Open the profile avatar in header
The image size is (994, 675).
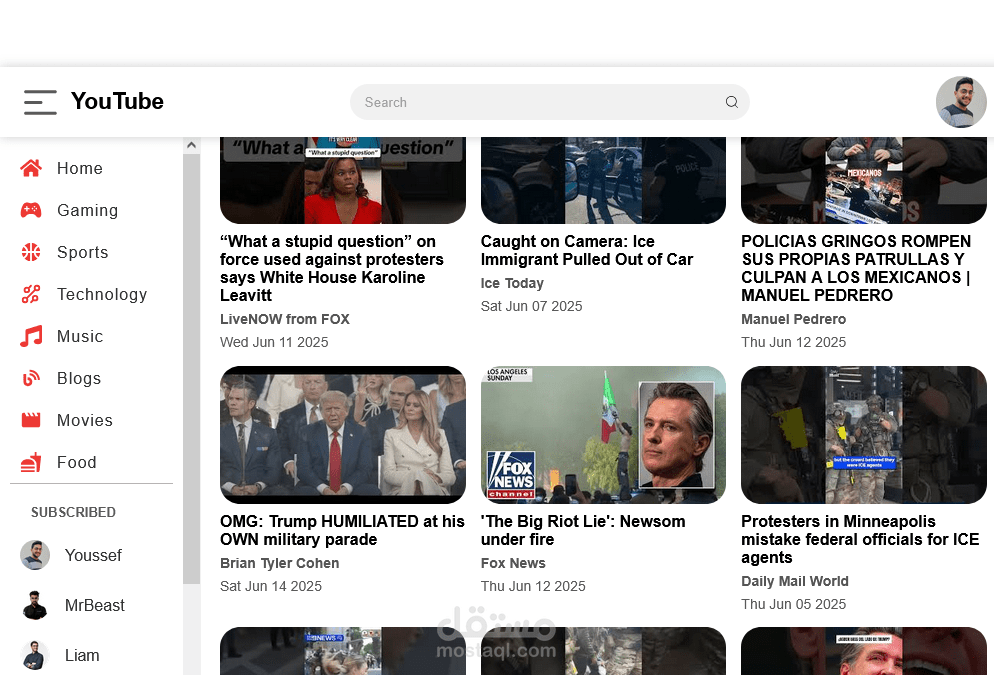click(x=961, y=102)
